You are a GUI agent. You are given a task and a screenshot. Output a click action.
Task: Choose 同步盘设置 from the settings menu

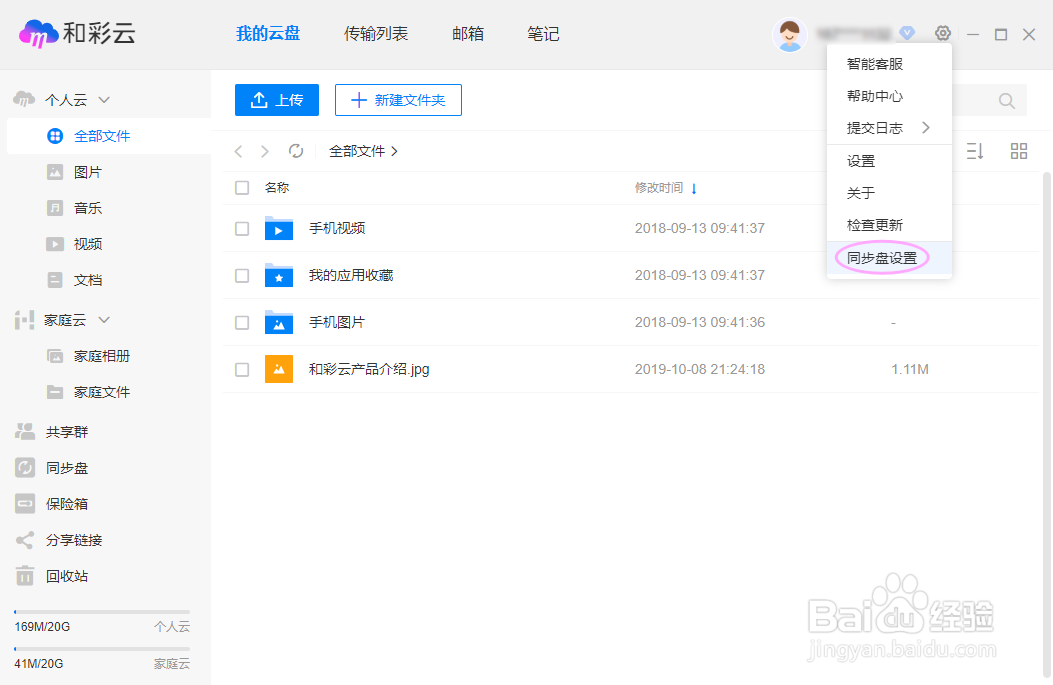tap(880, 257)
